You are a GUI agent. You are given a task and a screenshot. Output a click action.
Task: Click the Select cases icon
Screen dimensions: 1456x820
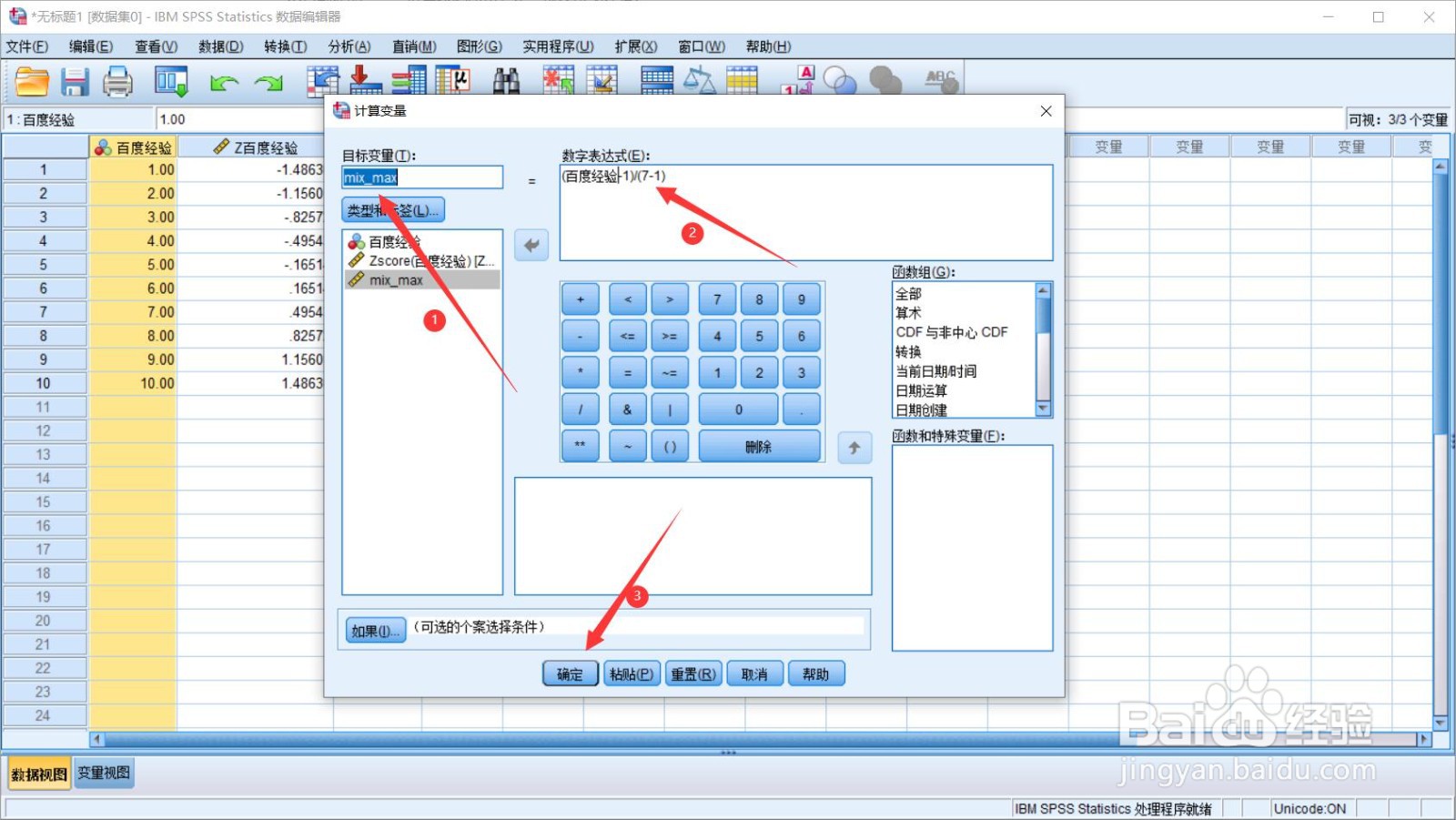(742, 82)
